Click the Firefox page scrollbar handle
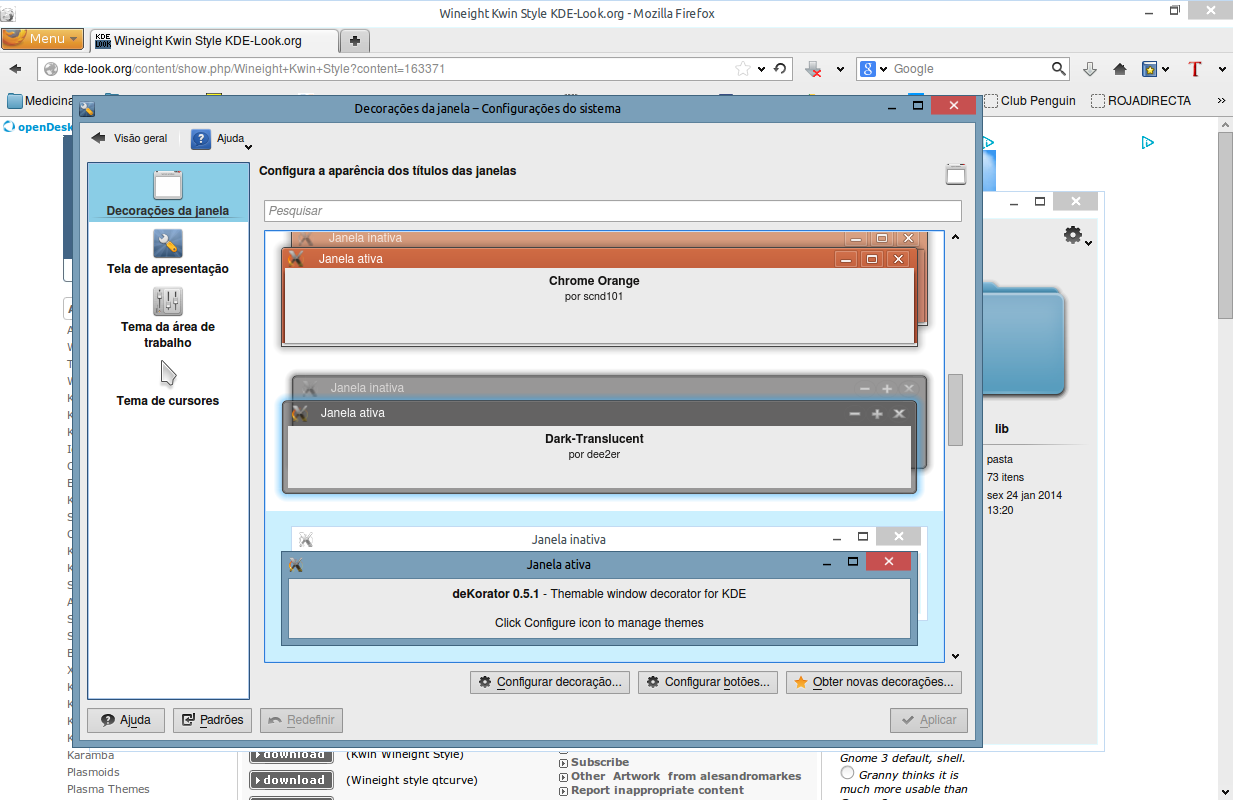1233x800 pixels. 1225,223
